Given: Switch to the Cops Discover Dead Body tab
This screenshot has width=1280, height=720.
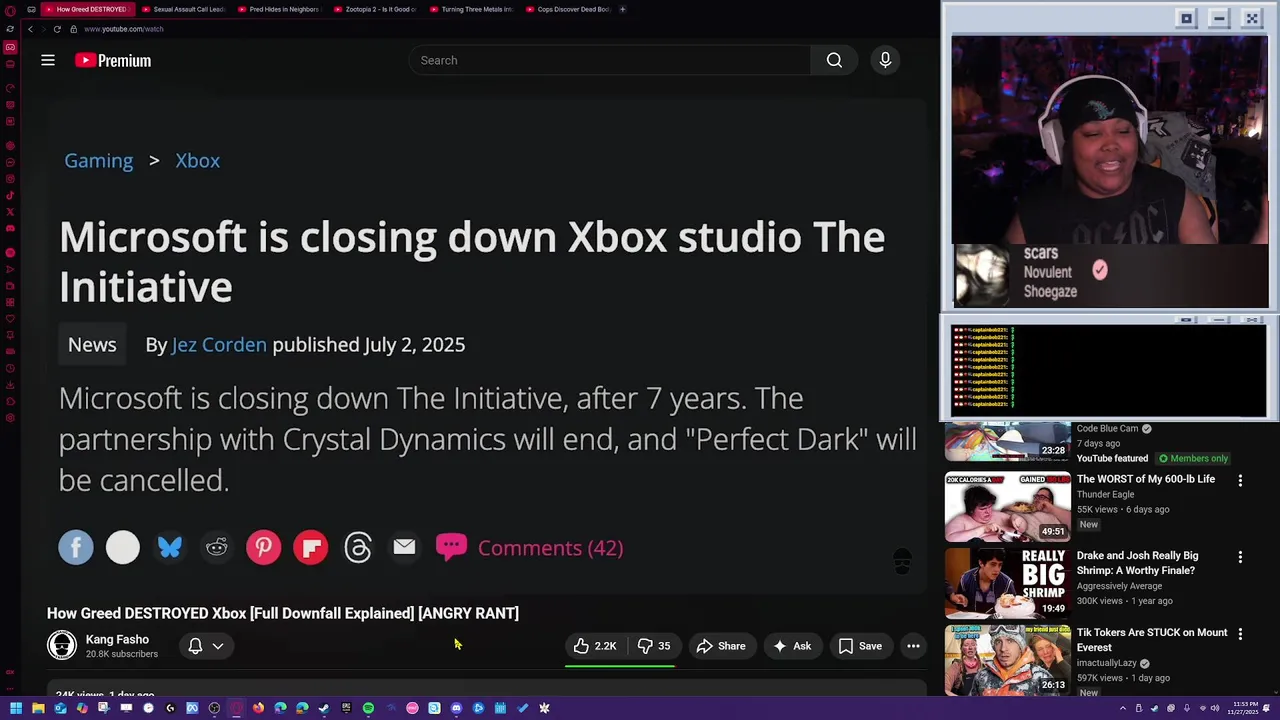Looking at the screenshot, I should 567,9.
